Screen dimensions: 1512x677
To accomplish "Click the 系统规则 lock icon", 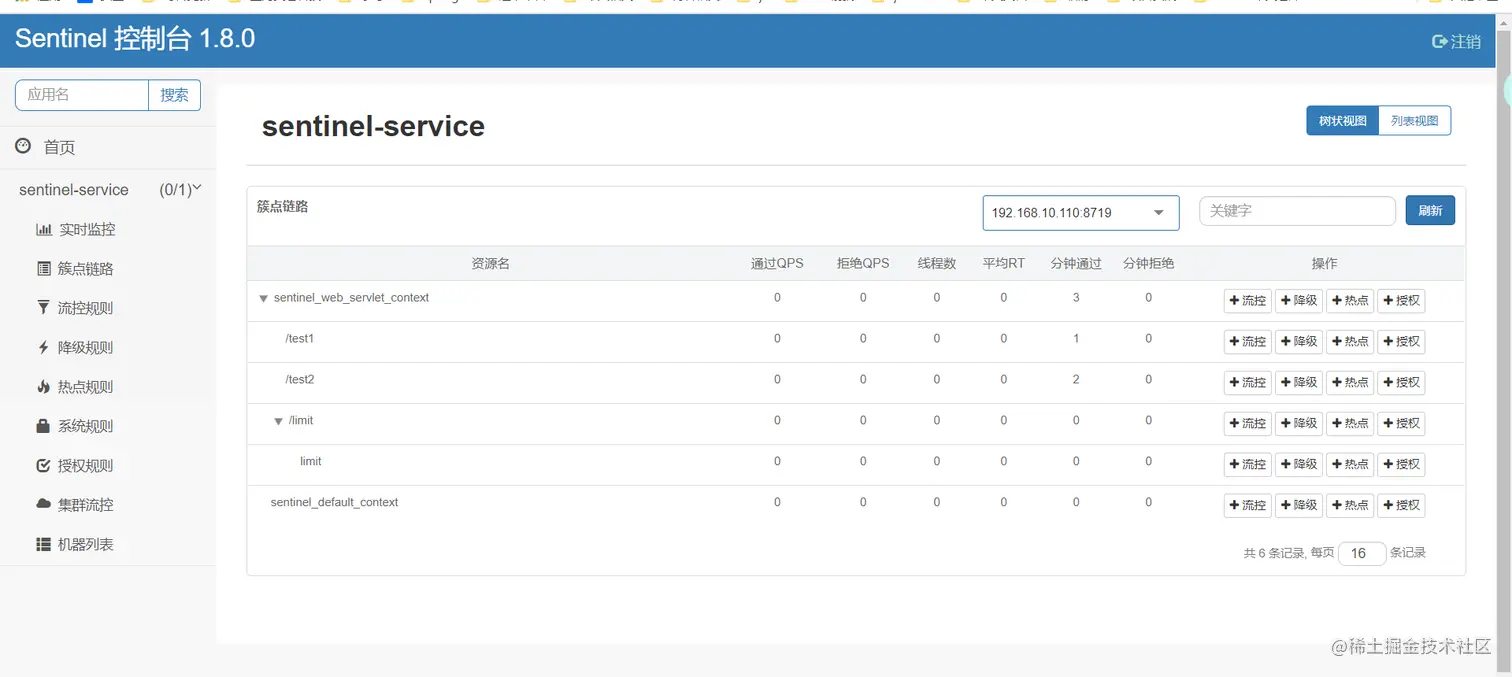I will point(43,425).
